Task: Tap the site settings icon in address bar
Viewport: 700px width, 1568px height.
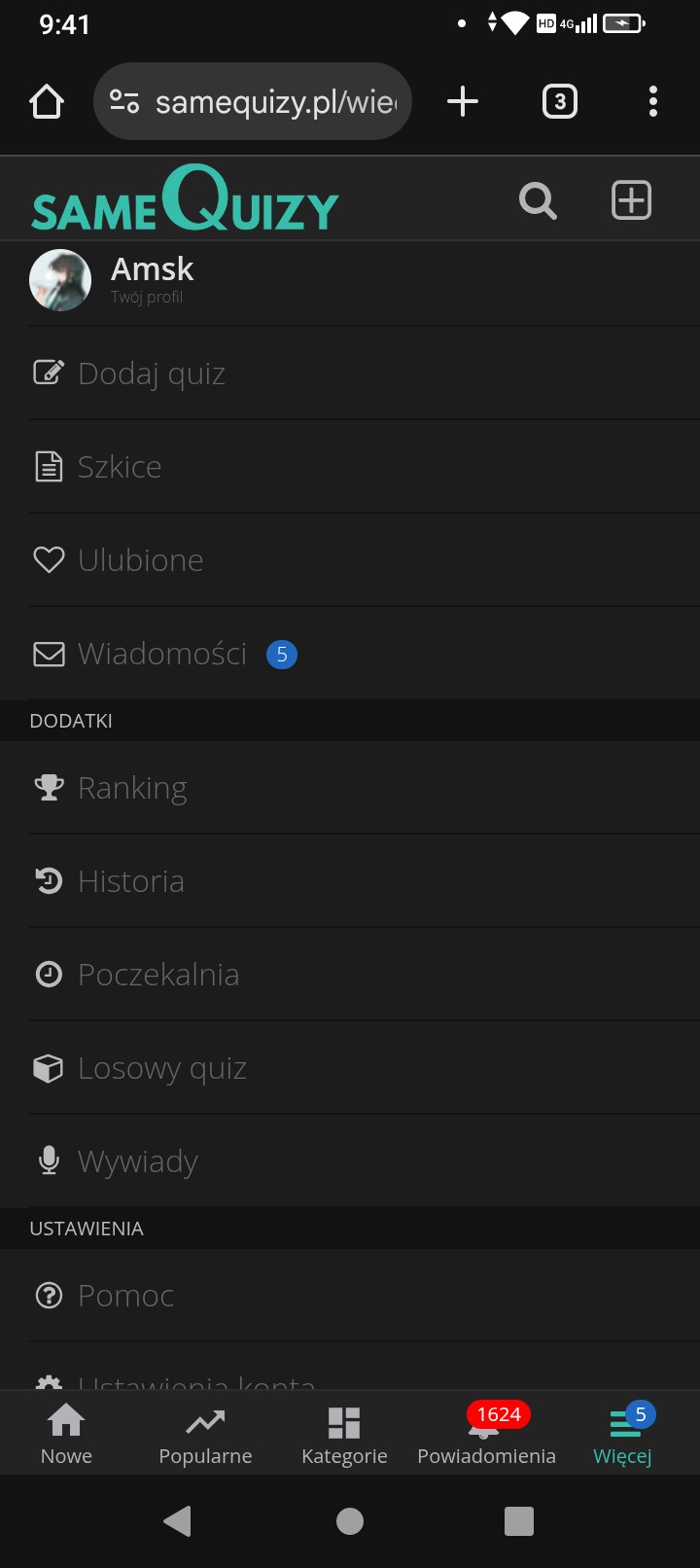Action: click(124, 101)
